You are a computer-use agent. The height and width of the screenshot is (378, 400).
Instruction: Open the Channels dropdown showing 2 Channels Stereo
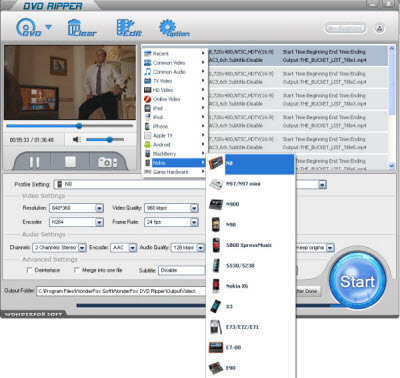point(59,248)
